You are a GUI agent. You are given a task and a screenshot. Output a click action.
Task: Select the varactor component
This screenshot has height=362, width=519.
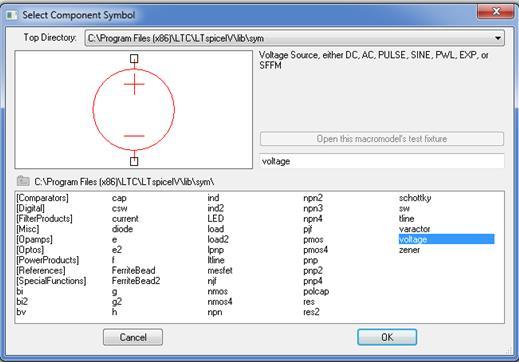click(415, 229)
